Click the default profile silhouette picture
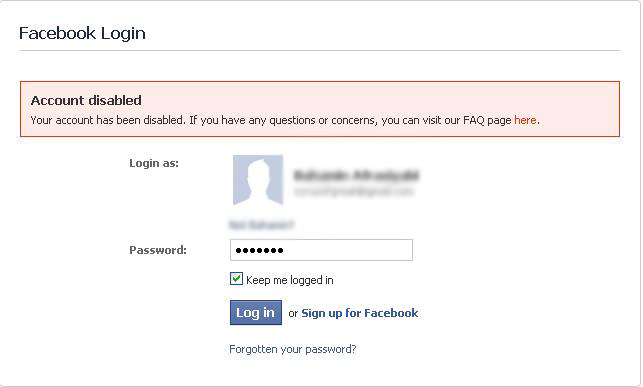643x387 pixels. (x=258, y=180)
